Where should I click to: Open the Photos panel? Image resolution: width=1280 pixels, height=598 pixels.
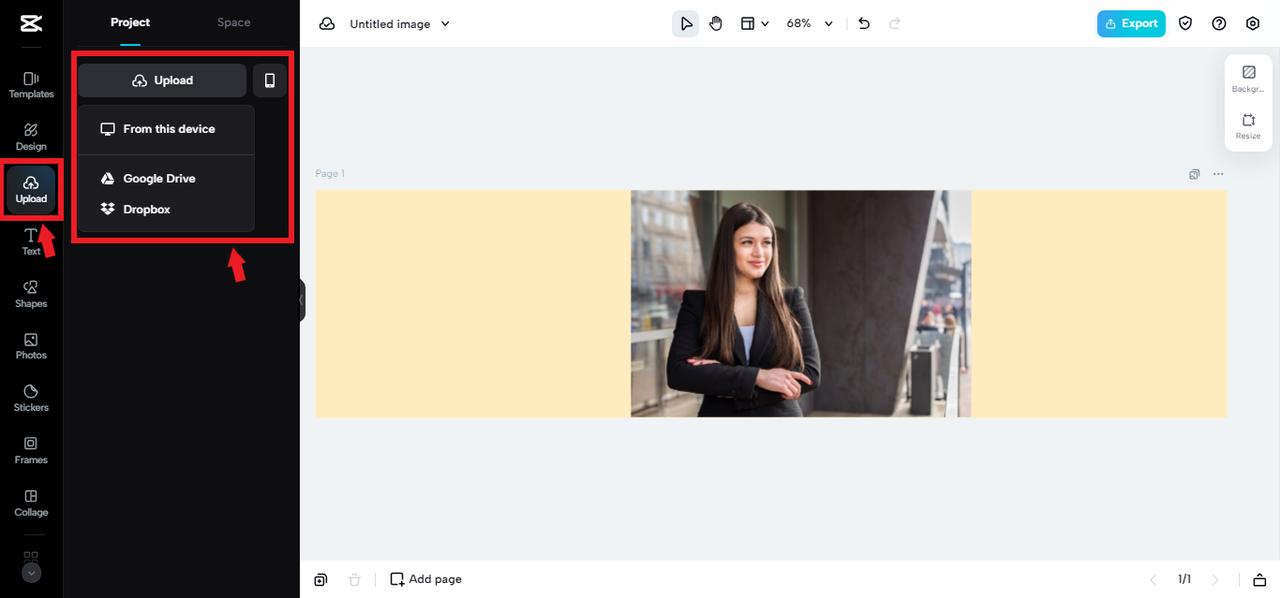pos(31,346)
